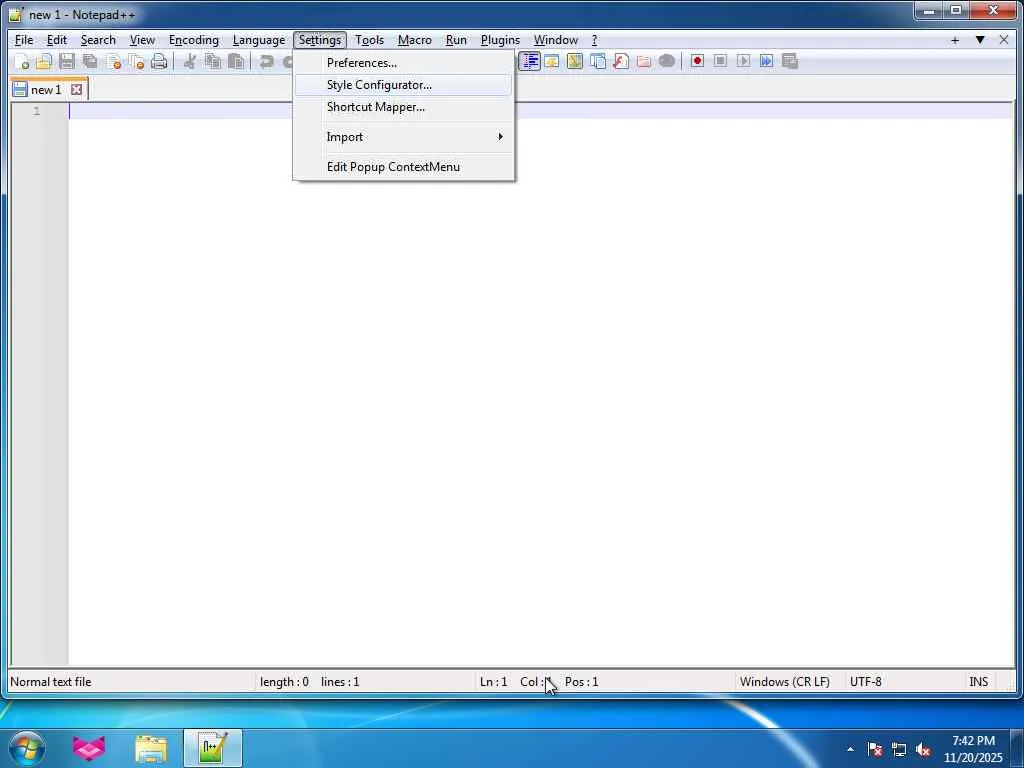
Task: Click 'length : 0' status entry
Action: click(284, 682)
